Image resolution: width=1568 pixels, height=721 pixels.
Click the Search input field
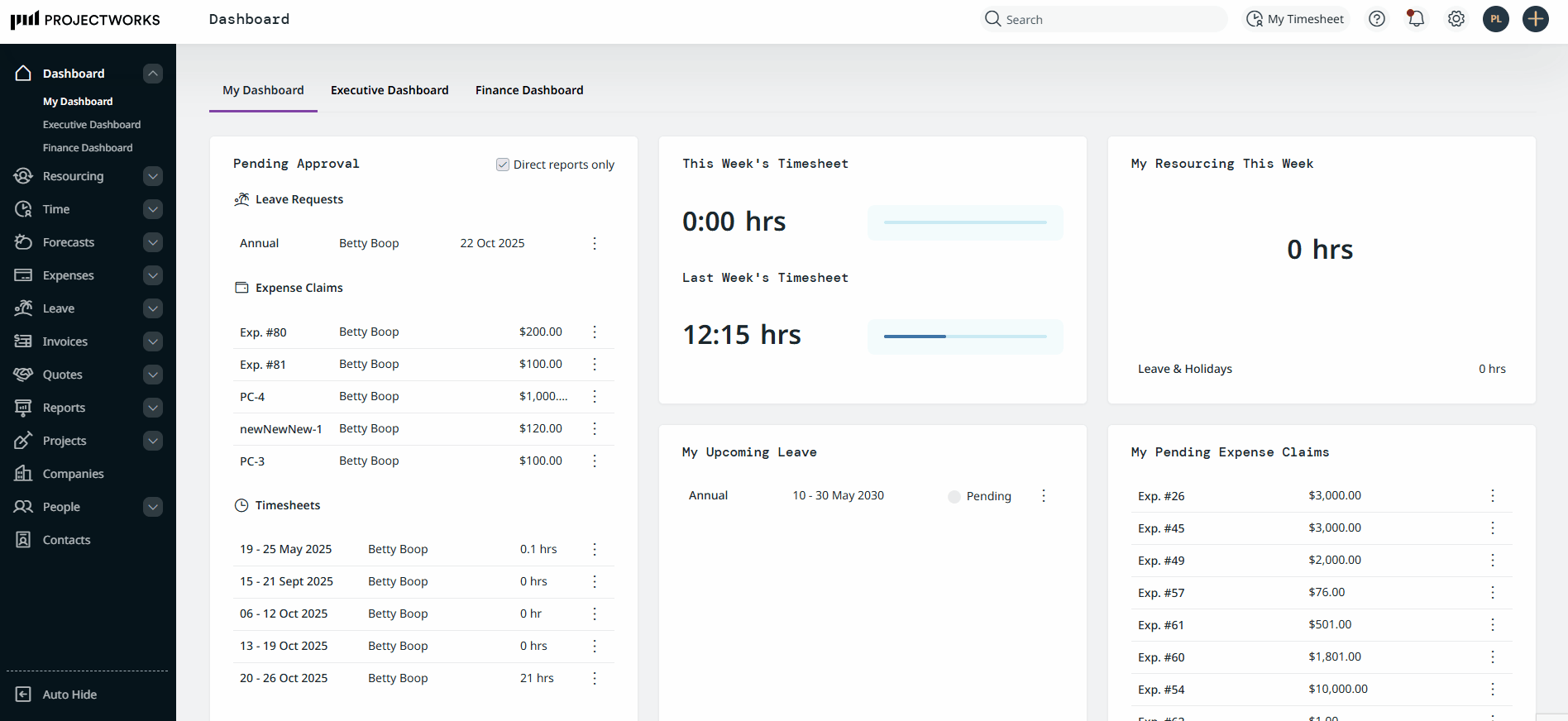[x=1108, y=19]
